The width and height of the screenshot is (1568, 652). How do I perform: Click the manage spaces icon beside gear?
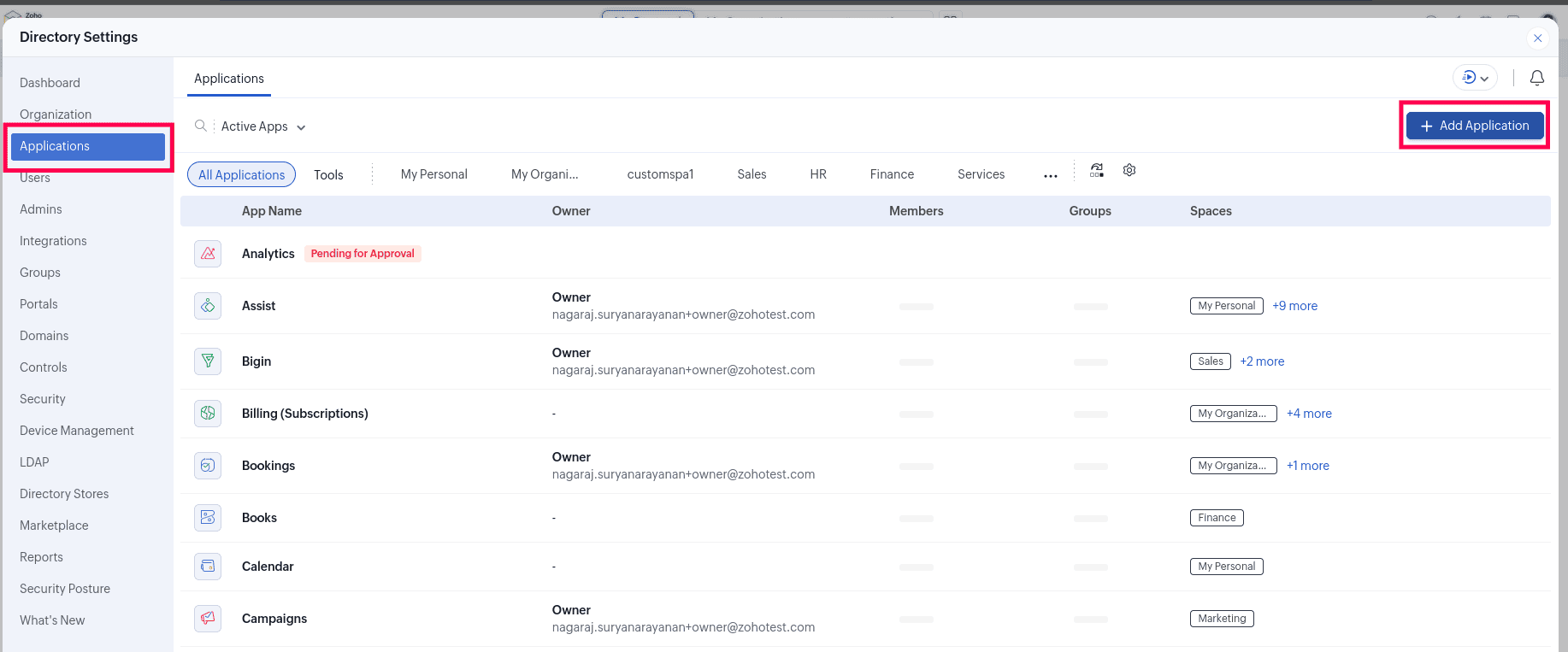click(1097, 171)
